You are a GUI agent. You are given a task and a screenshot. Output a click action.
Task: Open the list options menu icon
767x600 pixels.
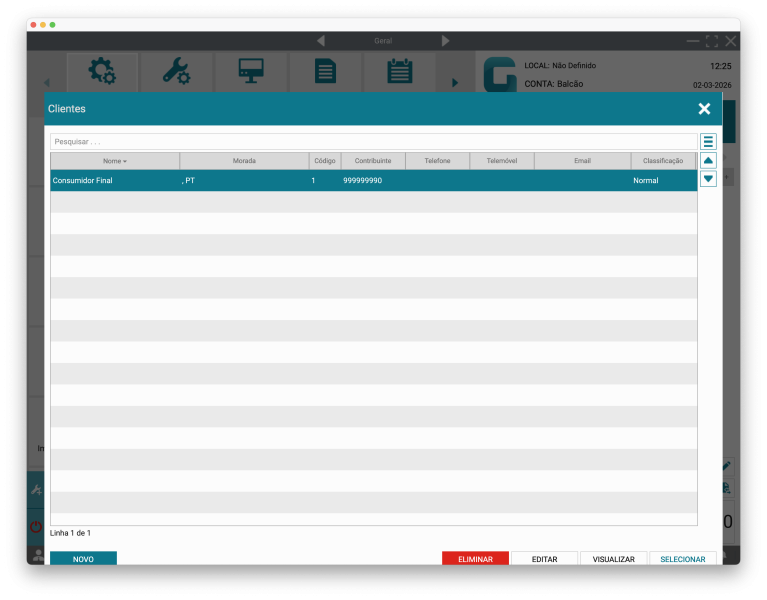tap(708, 142)
